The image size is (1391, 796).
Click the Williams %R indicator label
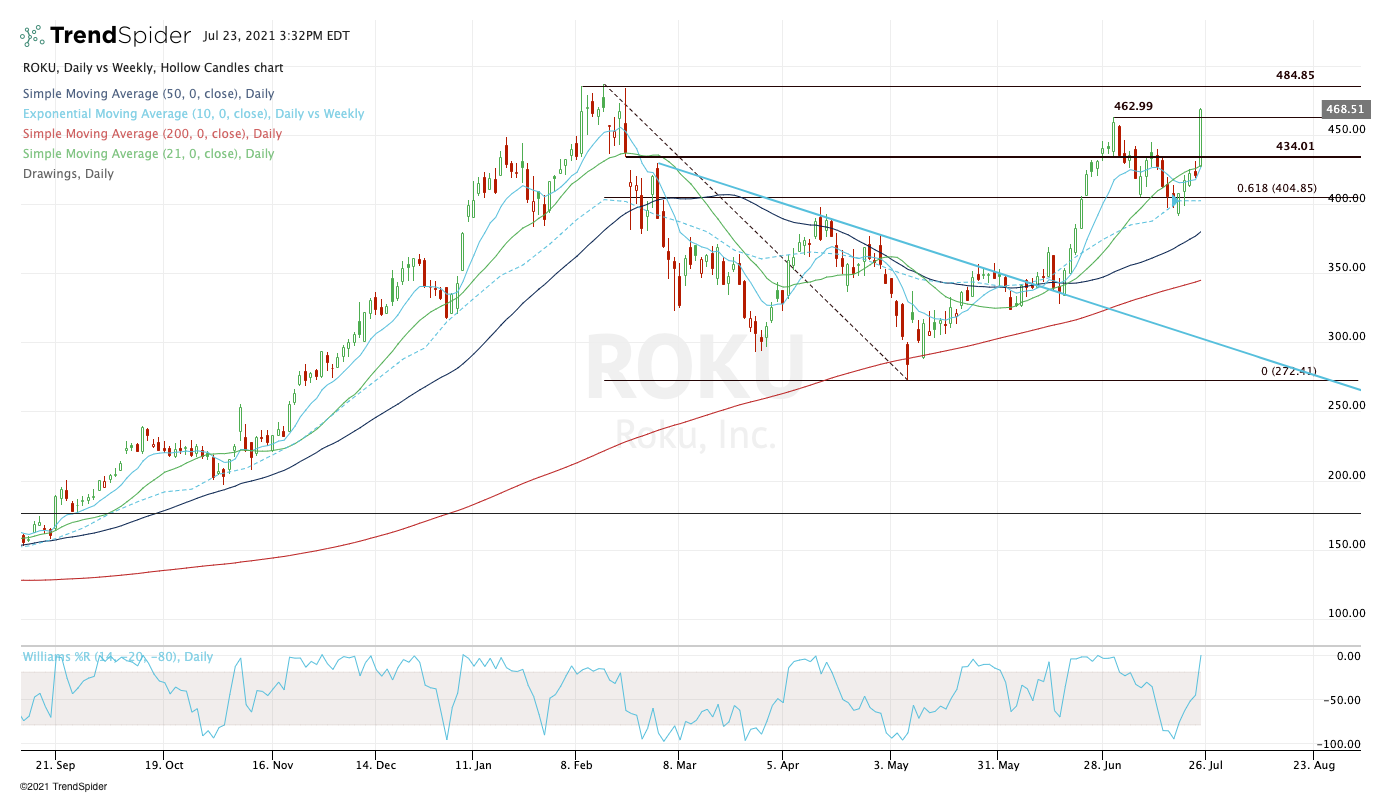click(x=117, y=657)
